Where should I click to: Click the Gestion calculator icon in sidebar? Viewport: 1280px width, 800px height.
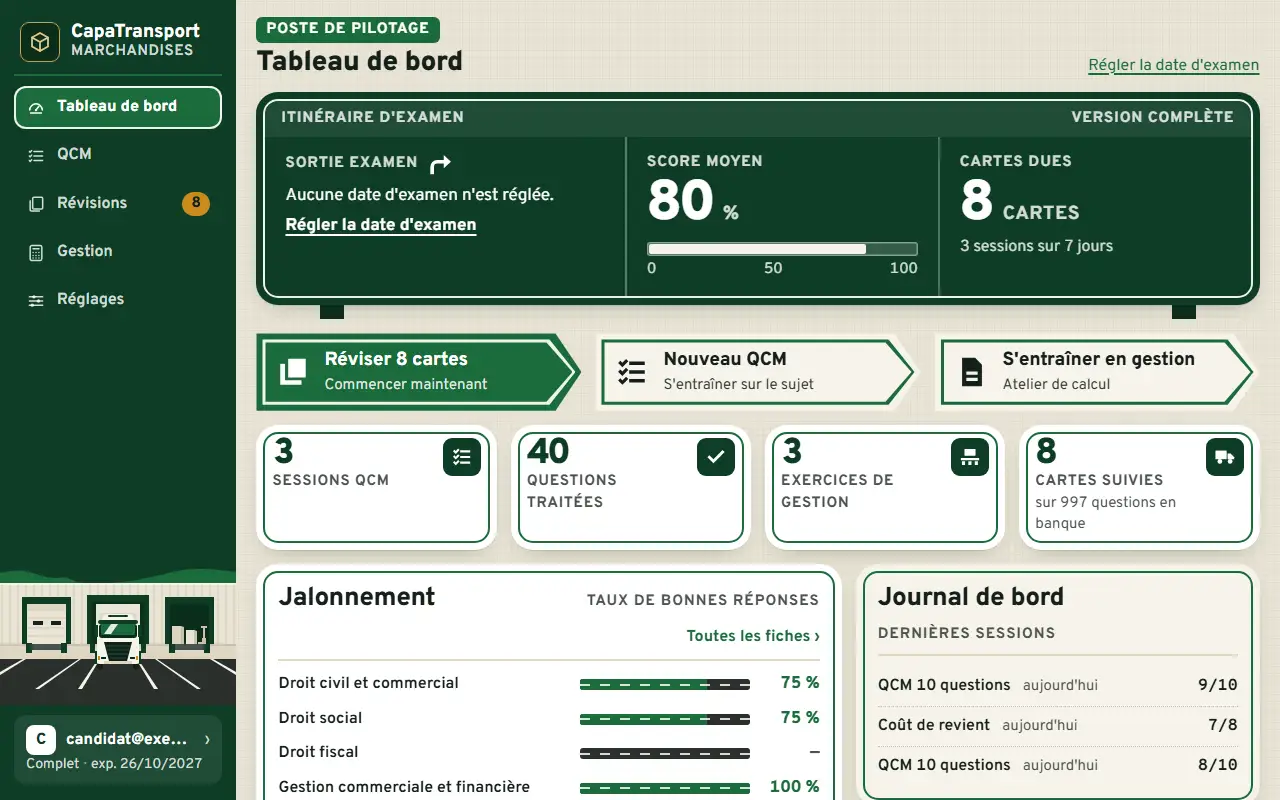(37, 252)
